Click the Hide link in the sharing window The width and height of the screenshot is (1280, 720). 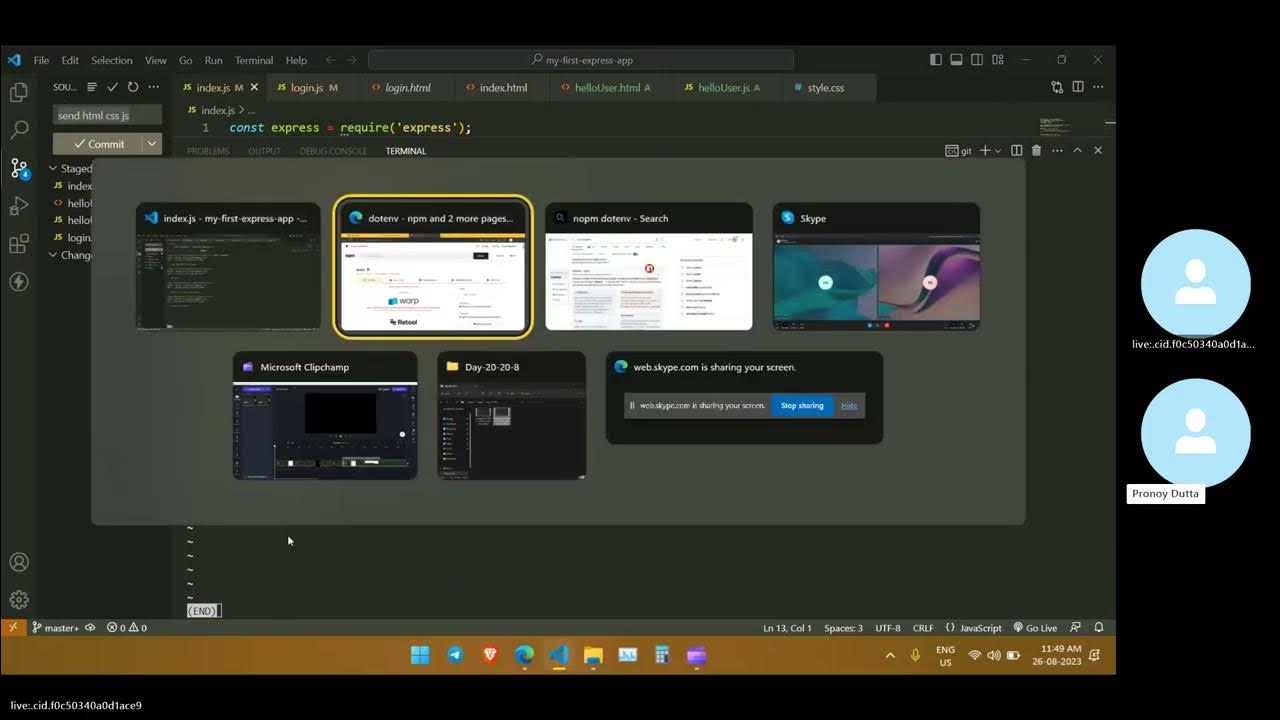pyautogui.click(x=848, y=405)
